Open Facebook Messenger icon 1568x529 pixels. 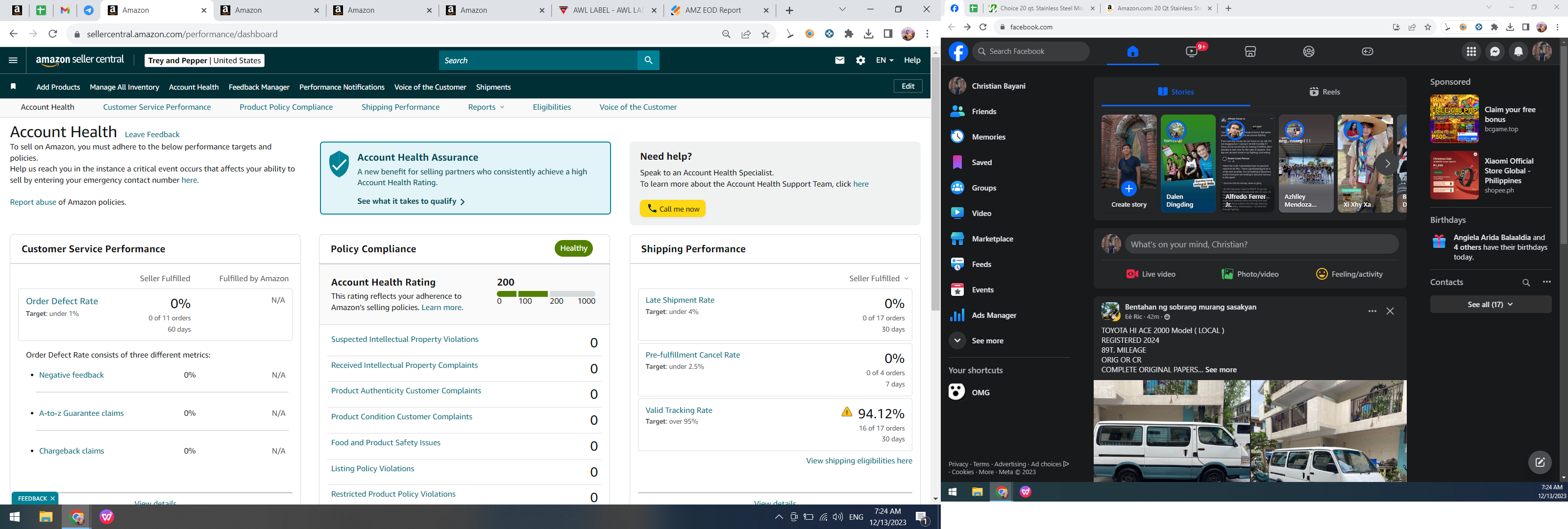point(1495,52)
